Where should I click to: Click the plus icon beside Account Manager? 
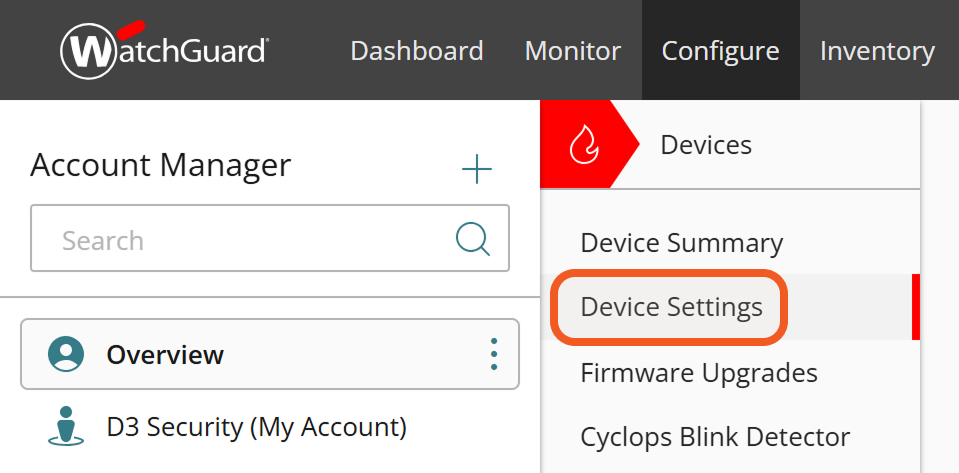click(x=477, y=169)
